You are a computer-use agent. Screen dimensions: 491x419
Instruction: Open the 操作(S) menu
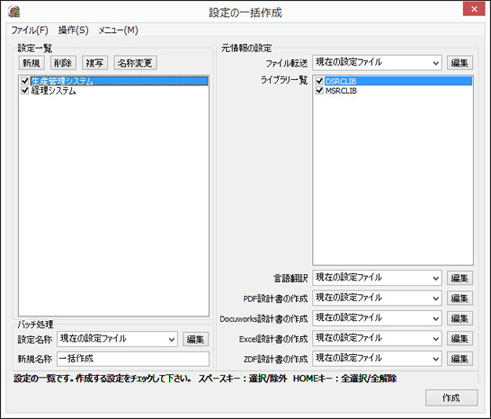click(x=73, y=30)
